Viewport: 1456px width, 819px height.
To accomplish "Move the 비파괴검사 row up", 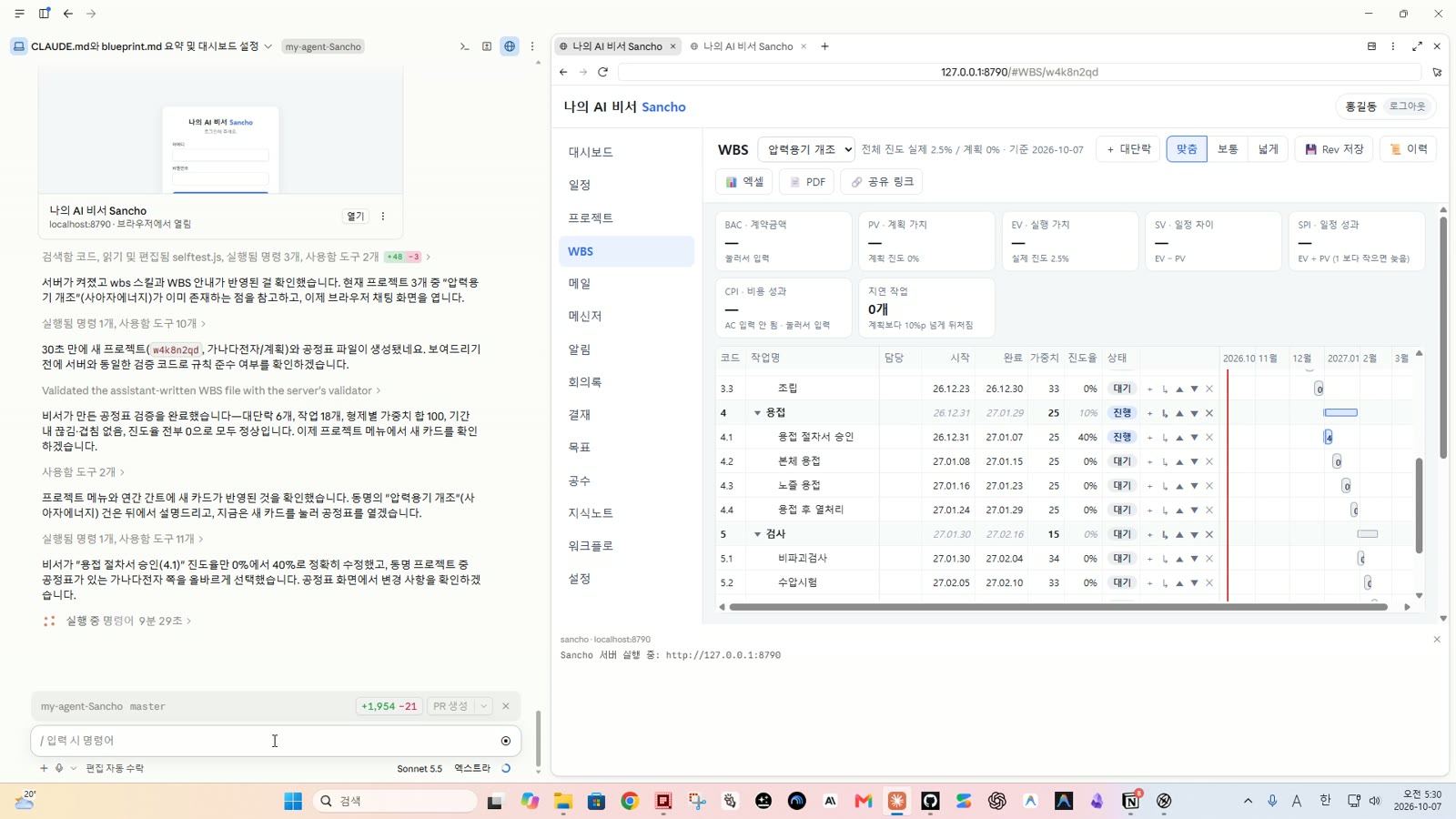I will (x=1179, y=559).
